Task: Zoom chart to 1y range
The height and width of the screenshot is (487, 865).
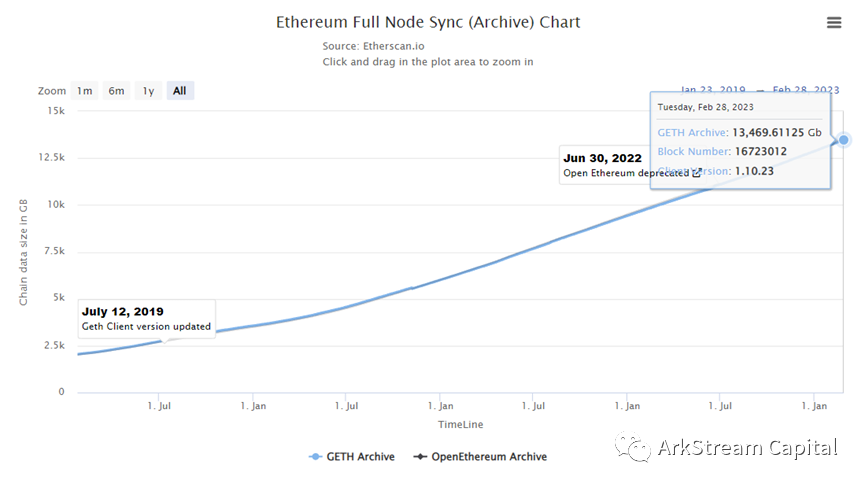Action: 148,91
